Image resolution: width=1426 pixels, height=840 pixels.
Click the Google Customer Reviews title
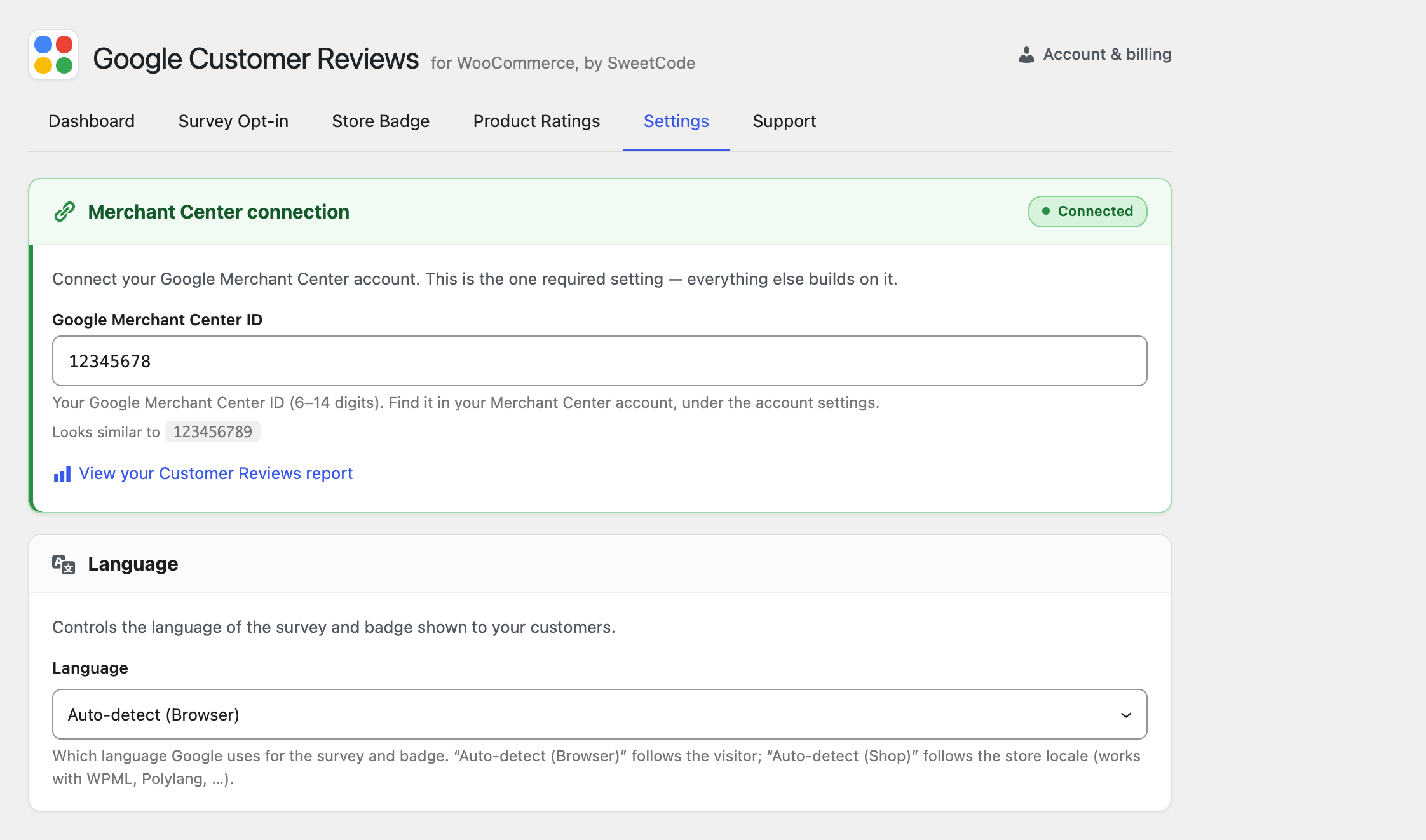click(255, 58)
